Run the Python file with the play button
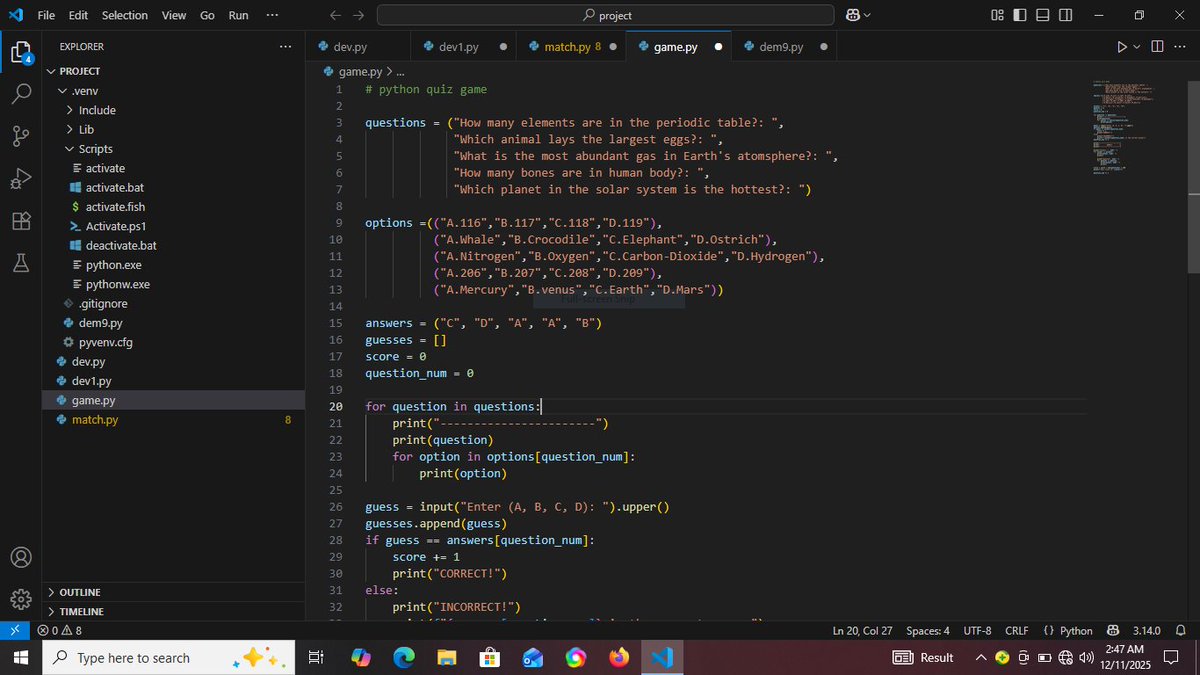This screenshot has width=1200, height=675. [1122, 46]
